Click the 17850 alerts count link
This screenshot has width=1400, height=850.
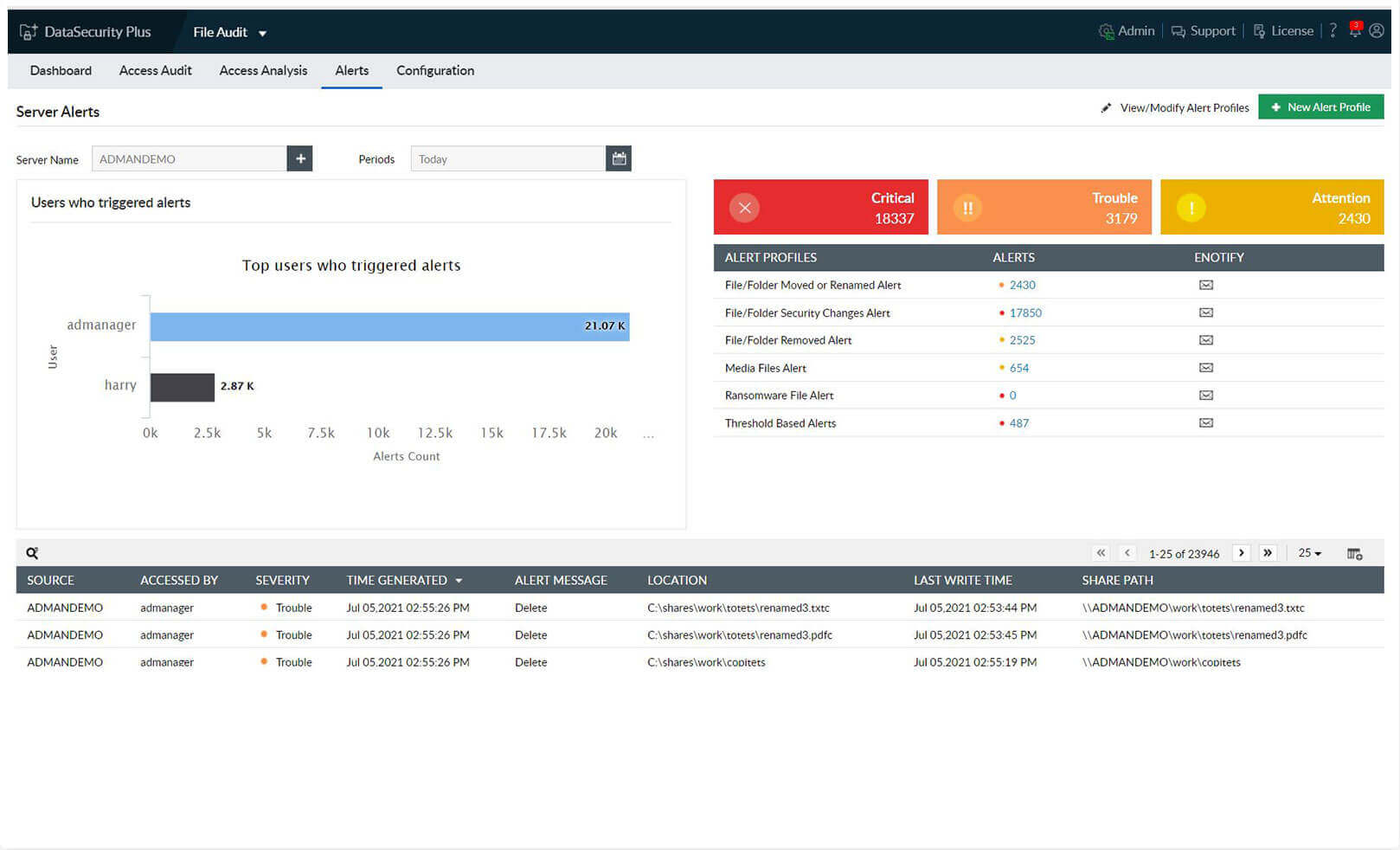tap(1025, 312)
